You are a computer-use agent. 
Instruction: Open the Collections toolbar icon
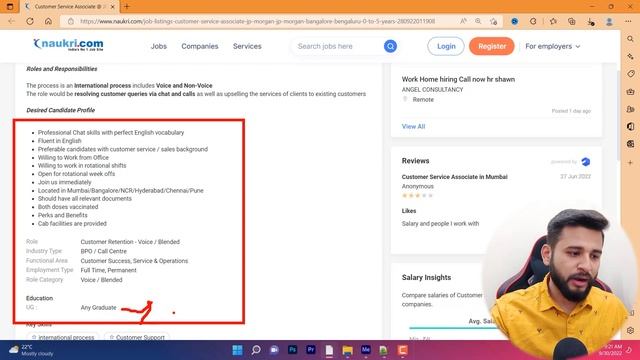click(x=572, y=21)
